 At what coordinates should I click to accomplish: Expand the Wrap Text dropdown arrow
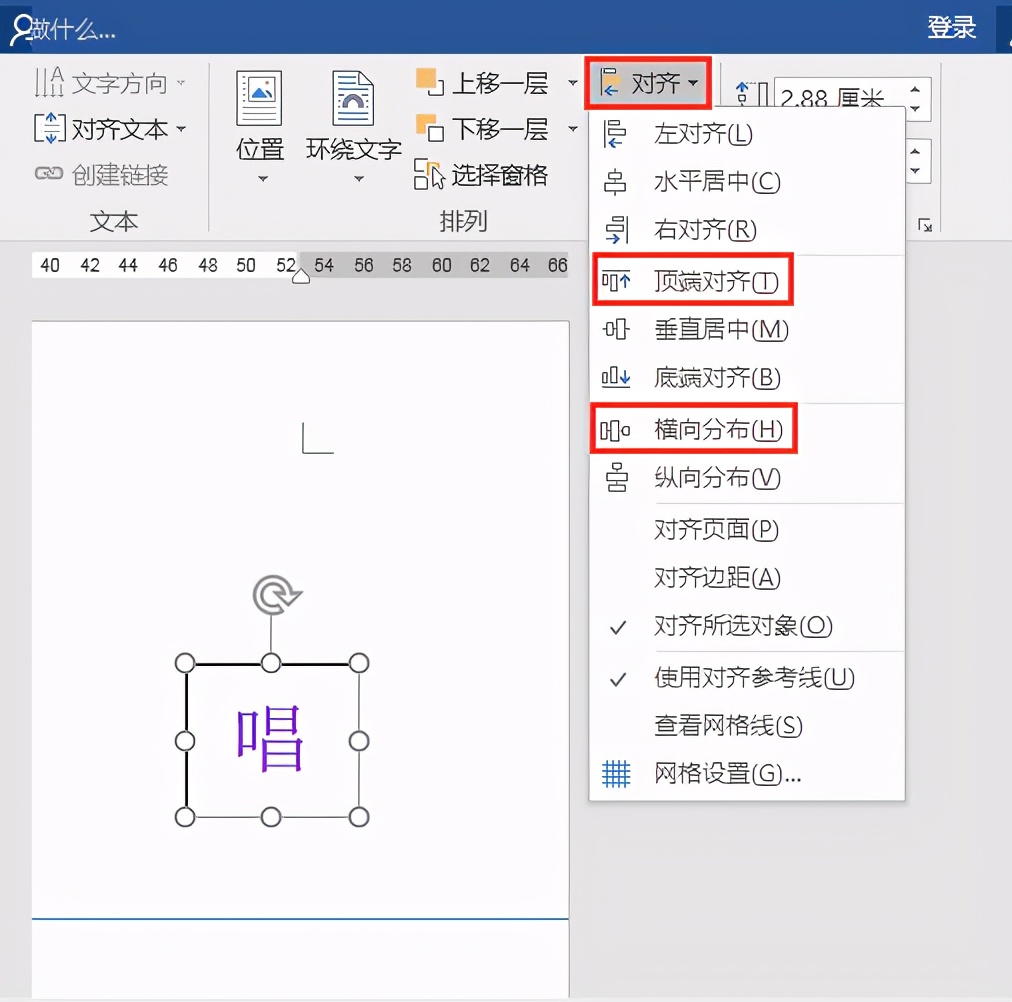[359, 179]
